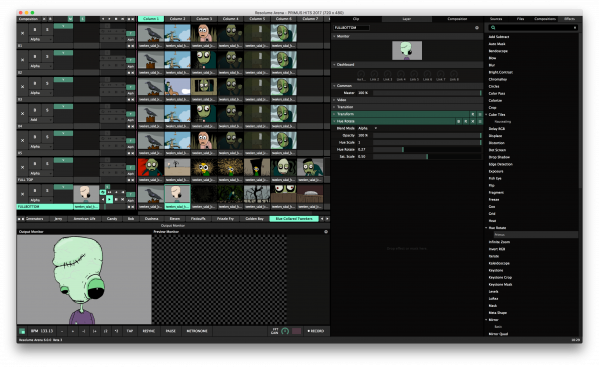
Task: Remove the Hue Rotate effect via its X icon
Action: 473,121
